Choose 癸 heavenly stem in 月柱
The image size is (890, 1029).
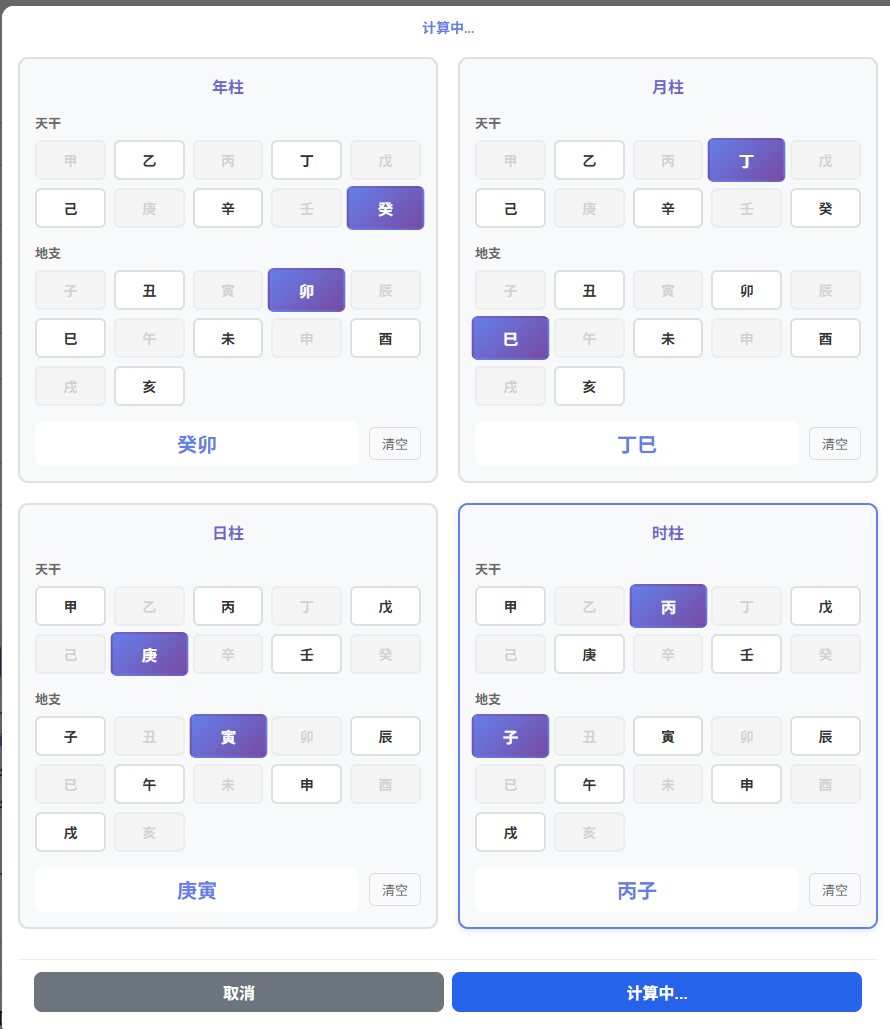825,208
